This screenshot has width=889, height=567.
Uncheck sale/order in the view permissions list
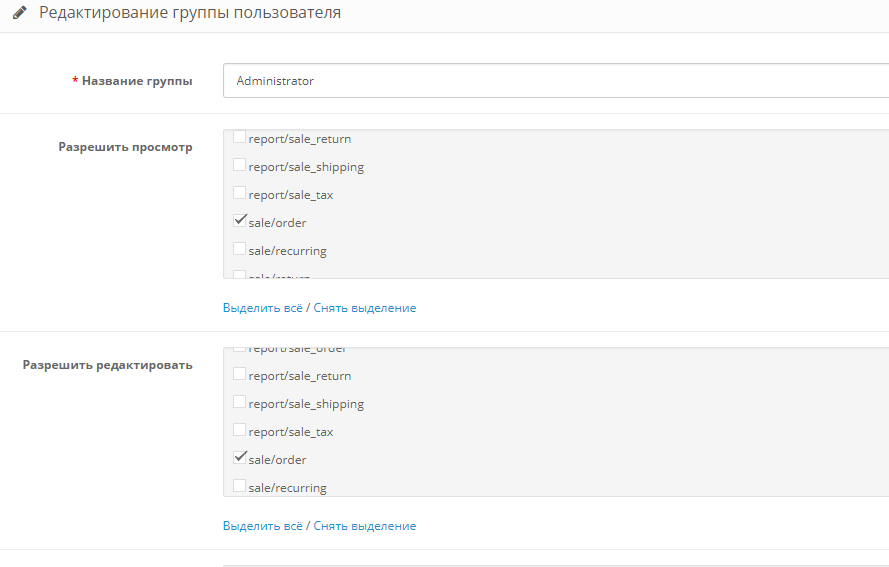point(240,221)
